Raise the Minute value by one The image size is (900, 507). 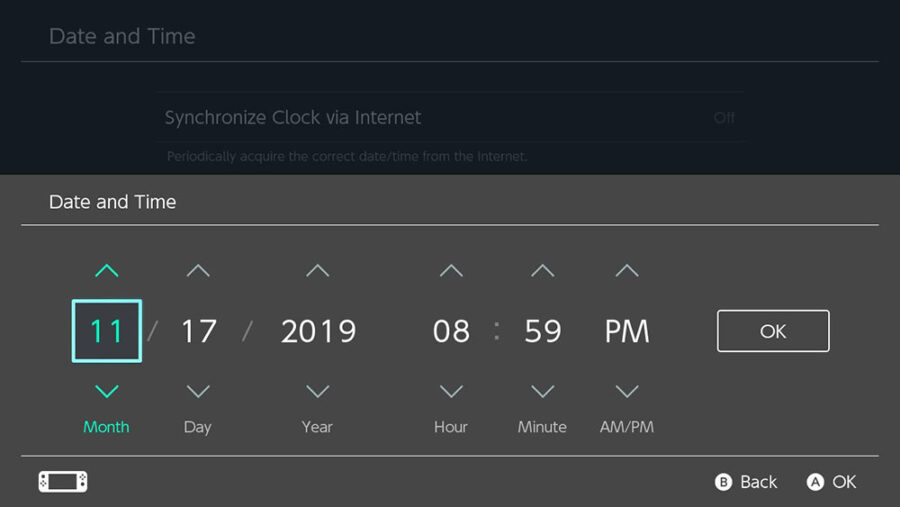[542, 271]
